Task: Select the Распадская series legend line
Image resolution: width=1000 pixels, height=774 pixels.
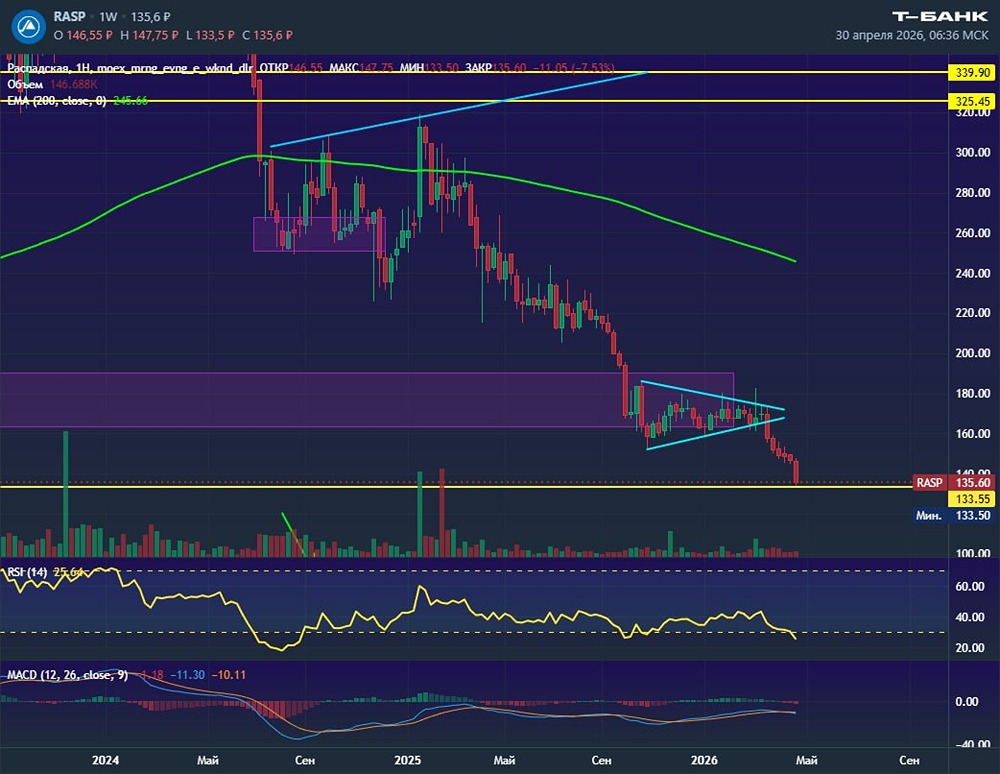Action: tap(311, 67)
